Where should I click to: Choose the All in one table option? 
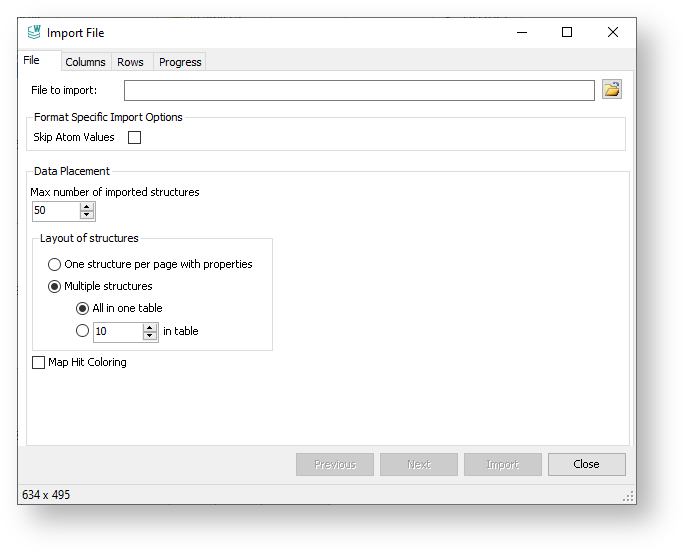[x=83, y=309]
